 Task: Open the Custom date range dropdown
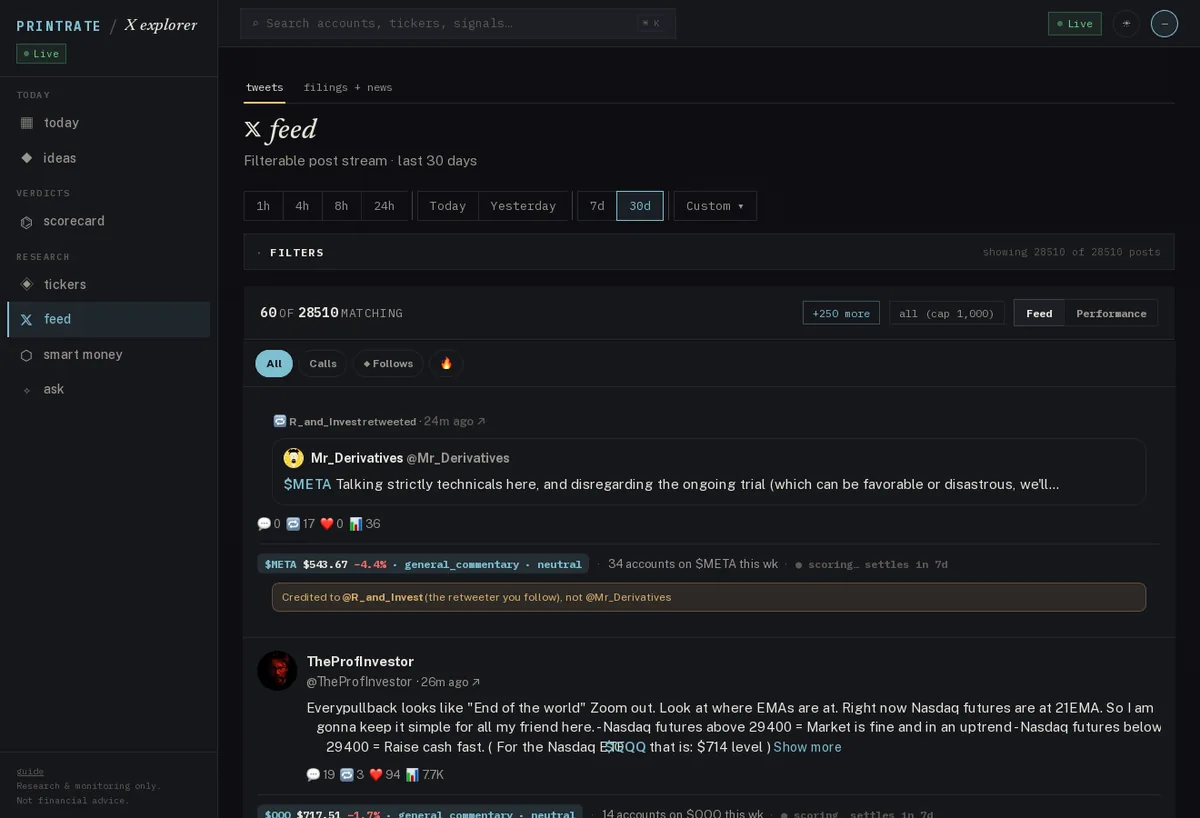point(715,206)
